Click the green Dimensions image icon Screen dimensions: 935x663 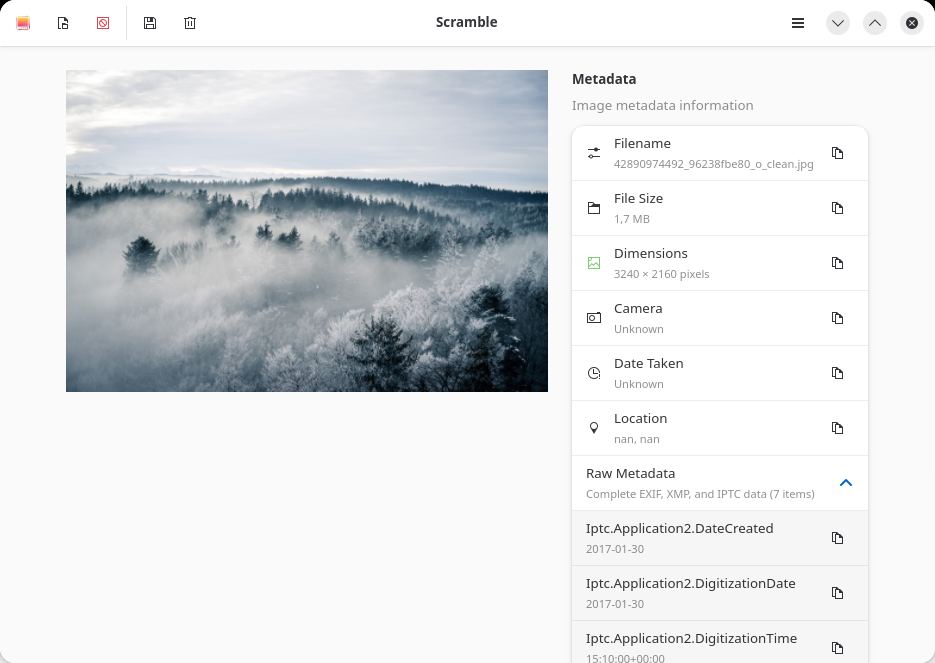point(594,263)
